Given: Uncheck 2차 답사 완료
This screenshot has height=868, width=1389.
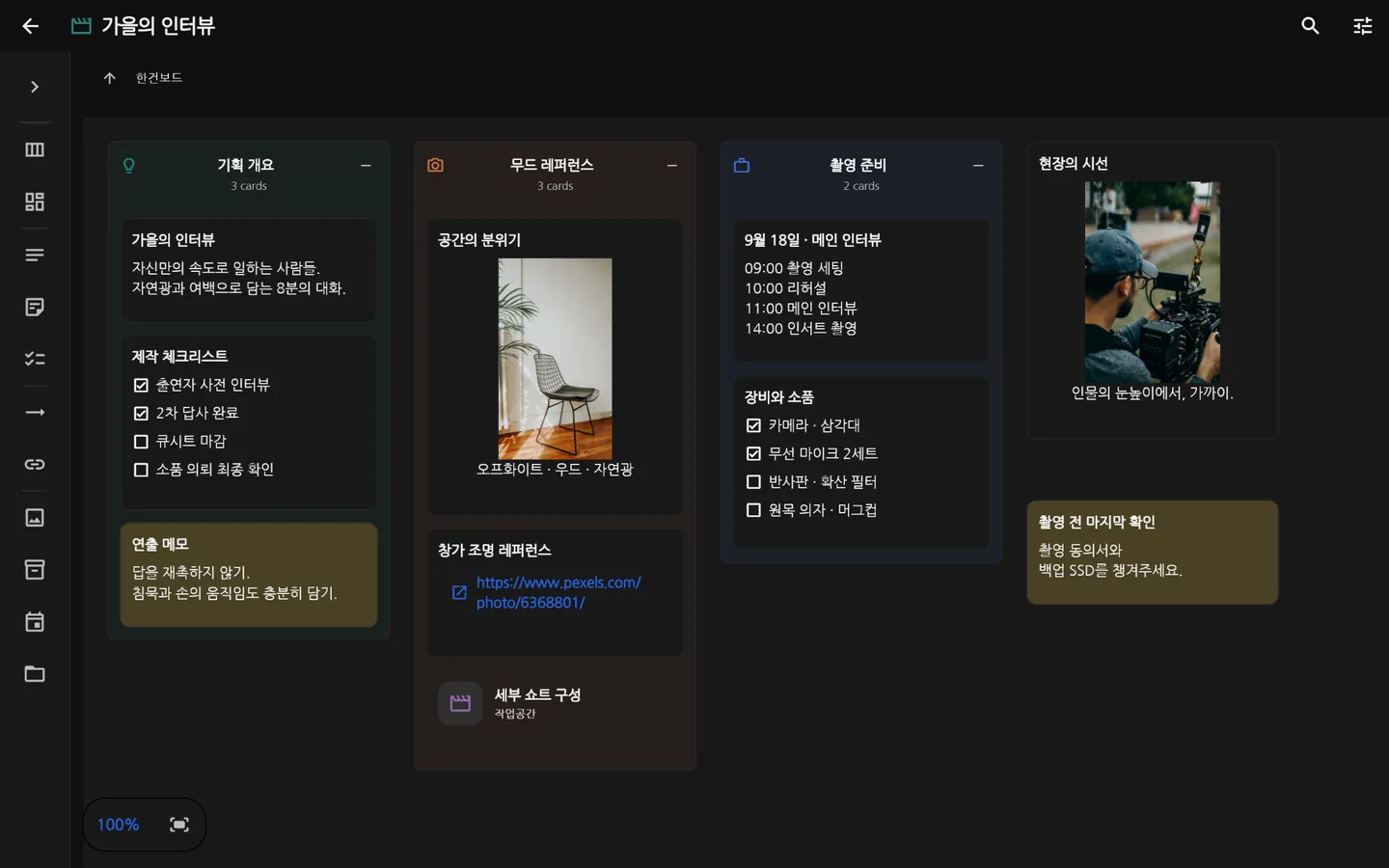Looking at the screenshot, I should click(141, 413).
